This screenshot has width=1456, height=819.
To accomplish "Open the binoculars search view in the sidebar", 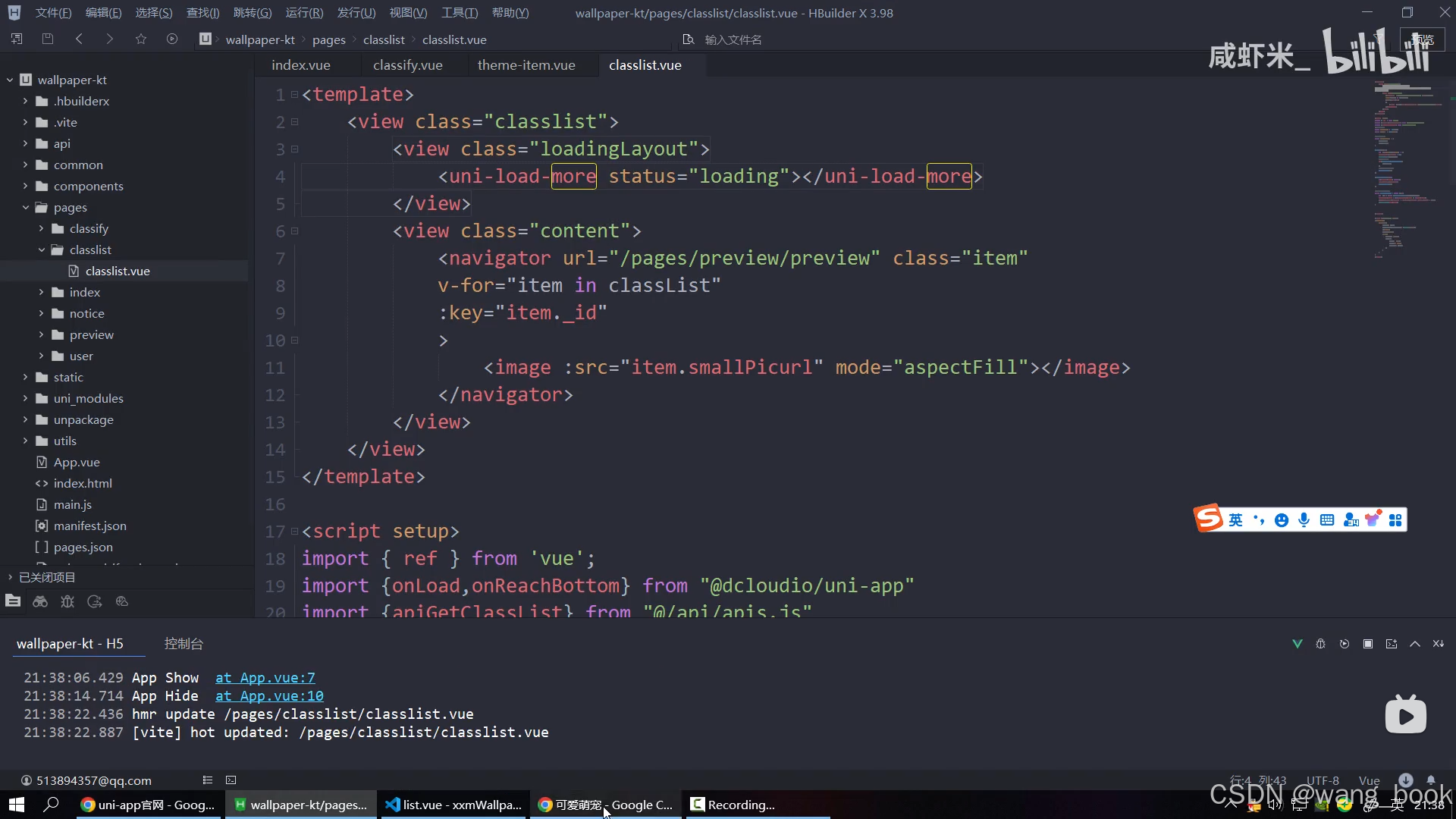I will point(40,601).
